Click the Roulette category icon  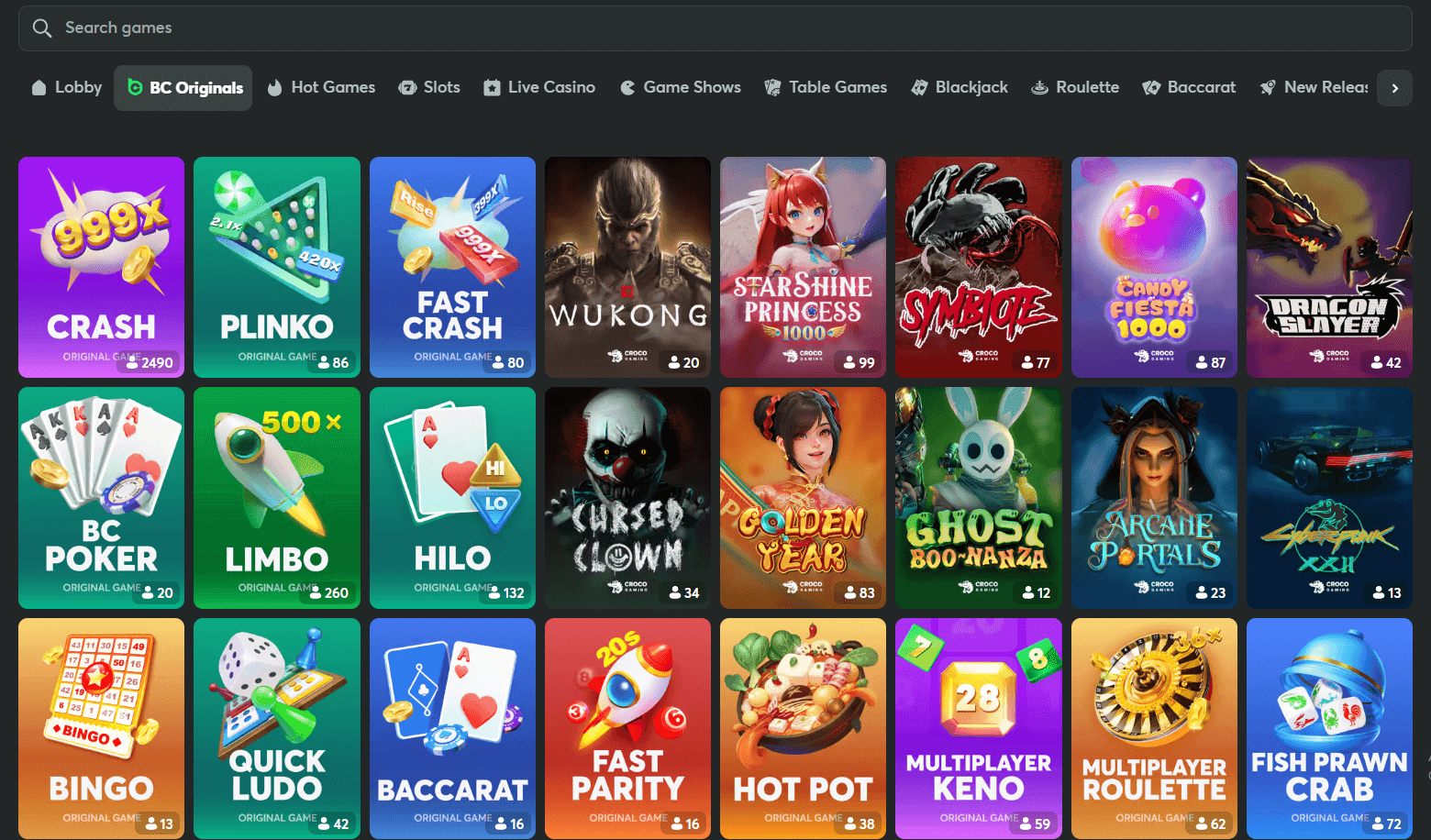tap(1039, 88)
